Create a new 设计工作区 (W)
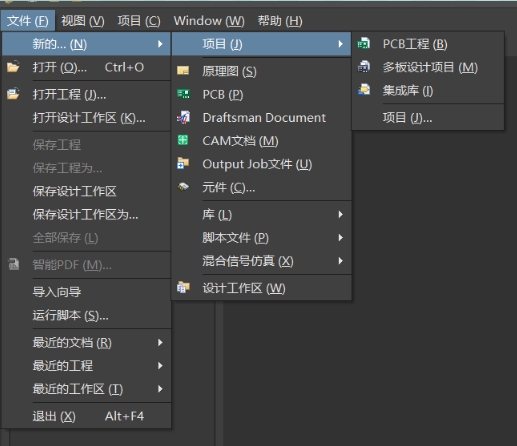The width and height of the screenshot is (517, 446). coord(261,288)
